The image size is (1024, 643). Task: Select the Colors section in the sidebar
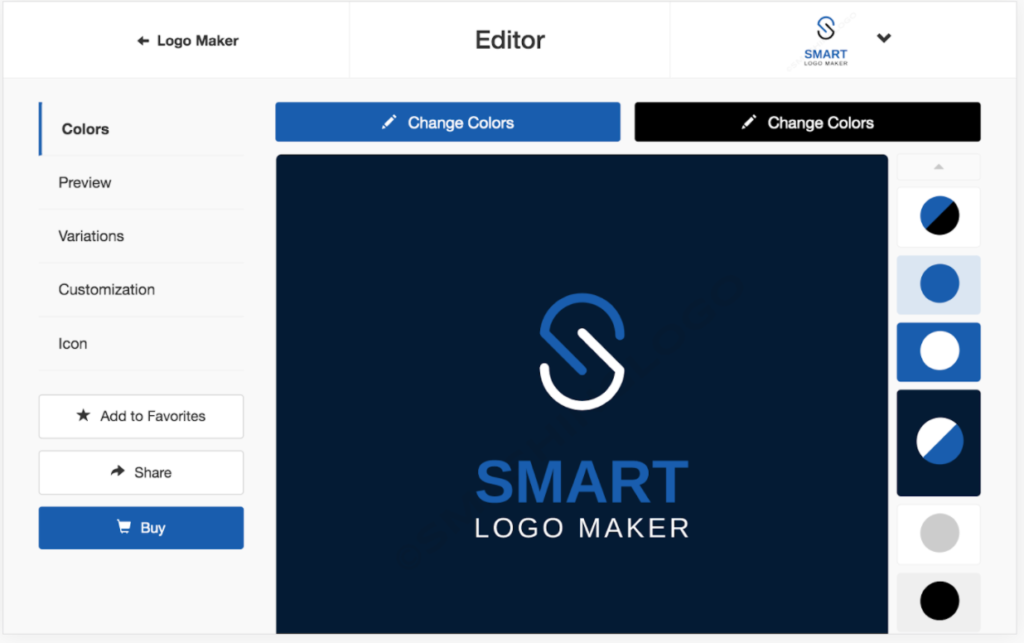[85, 129]
